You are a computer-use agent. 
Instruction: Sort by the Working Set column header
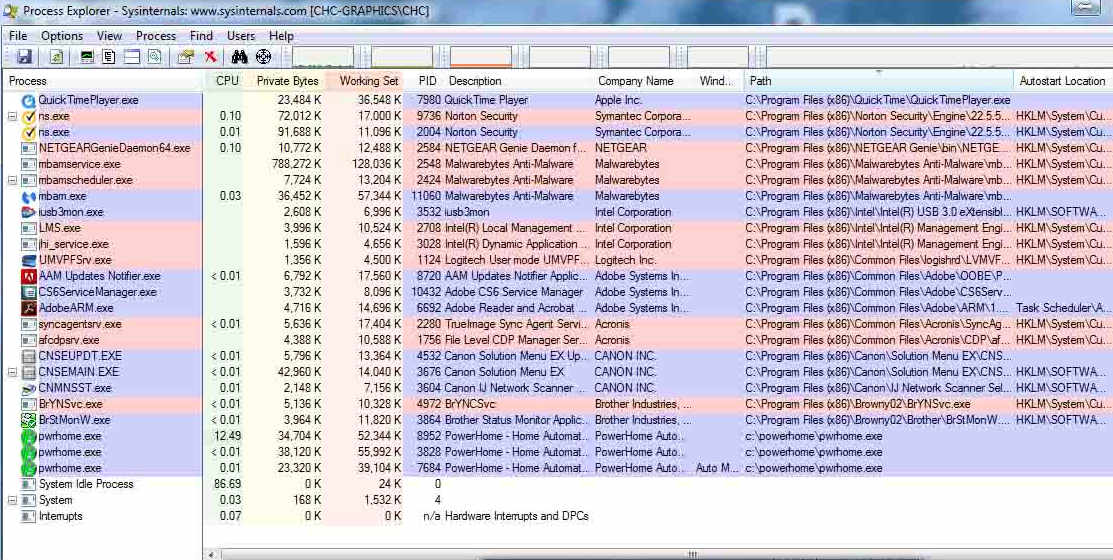coord(365,81)
